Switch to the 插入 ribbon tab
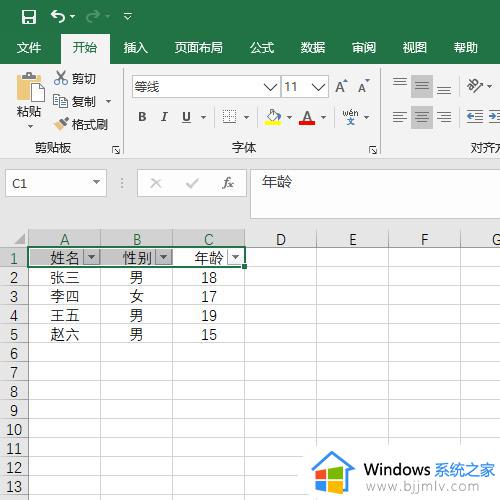Screen dimensions: 500x500 tap(136, 47)
